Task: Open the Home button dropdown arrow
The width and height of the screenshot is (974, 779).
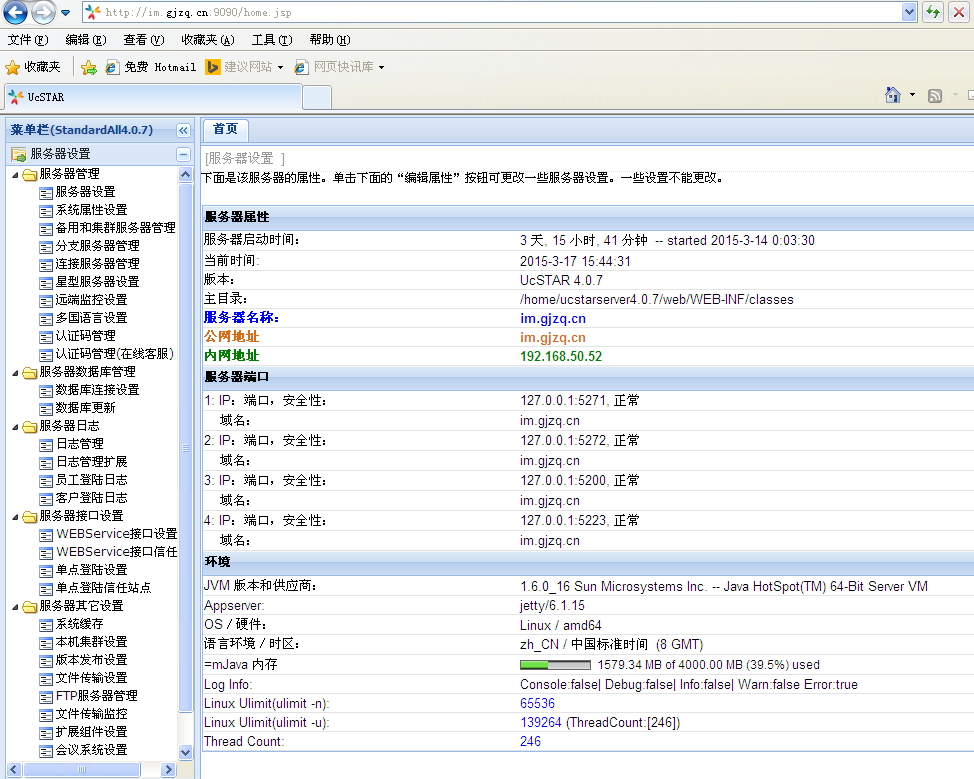Action: click(912, 95)
